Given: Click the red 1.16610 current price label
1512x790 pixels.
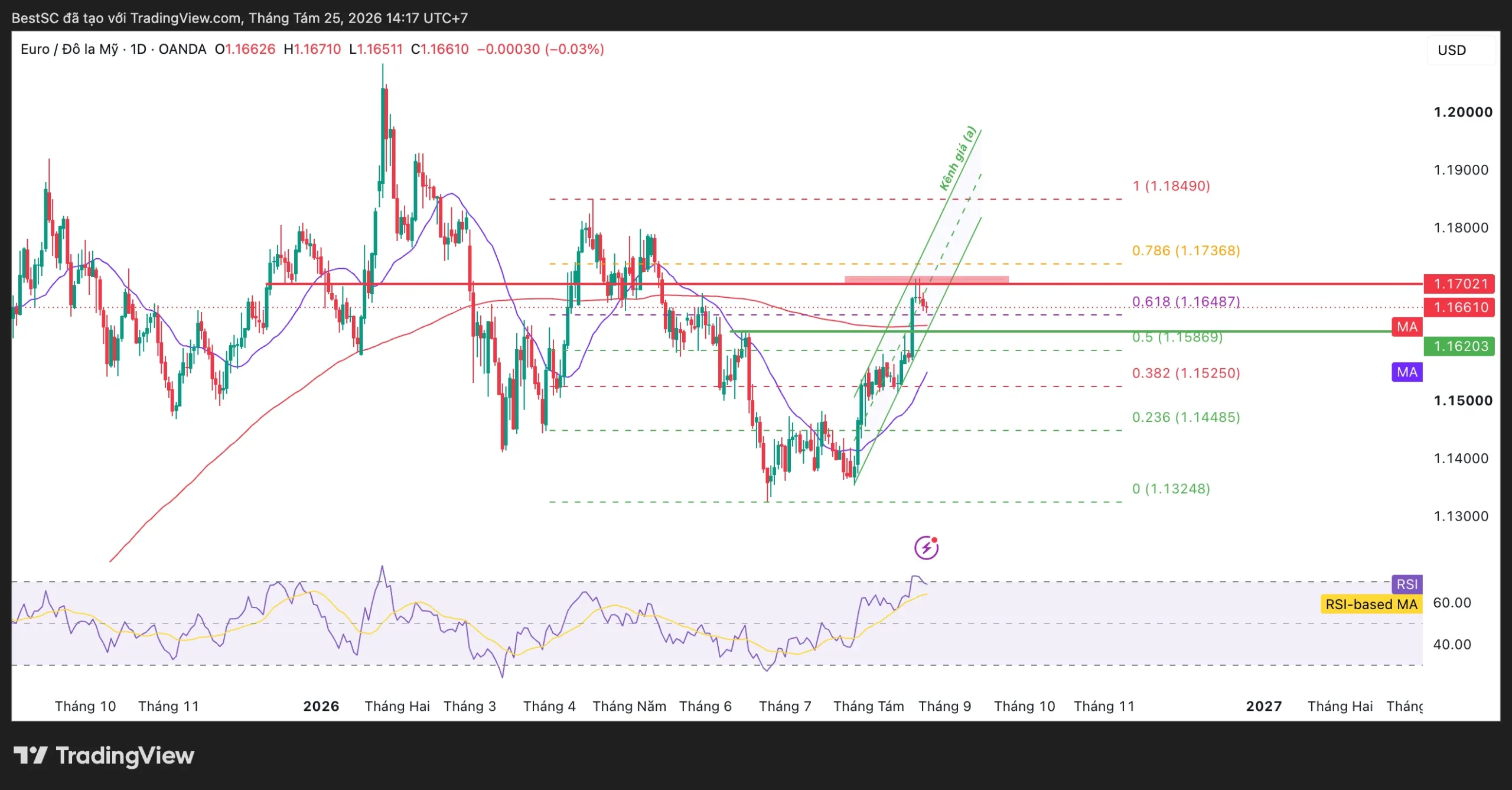Looking at the screenshot, I should coord(1459,307).
